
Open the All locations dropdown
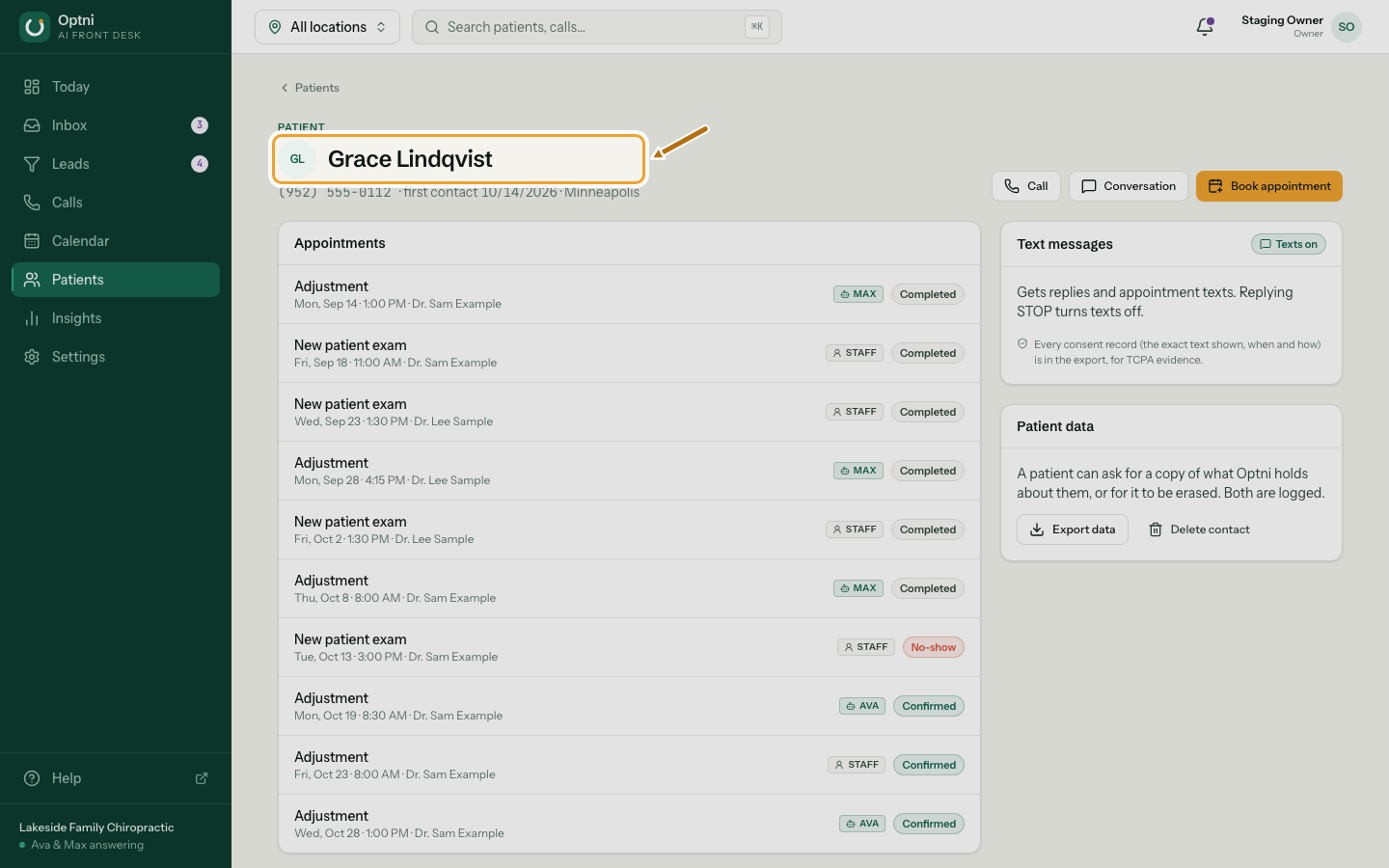(x=327, y=27)
